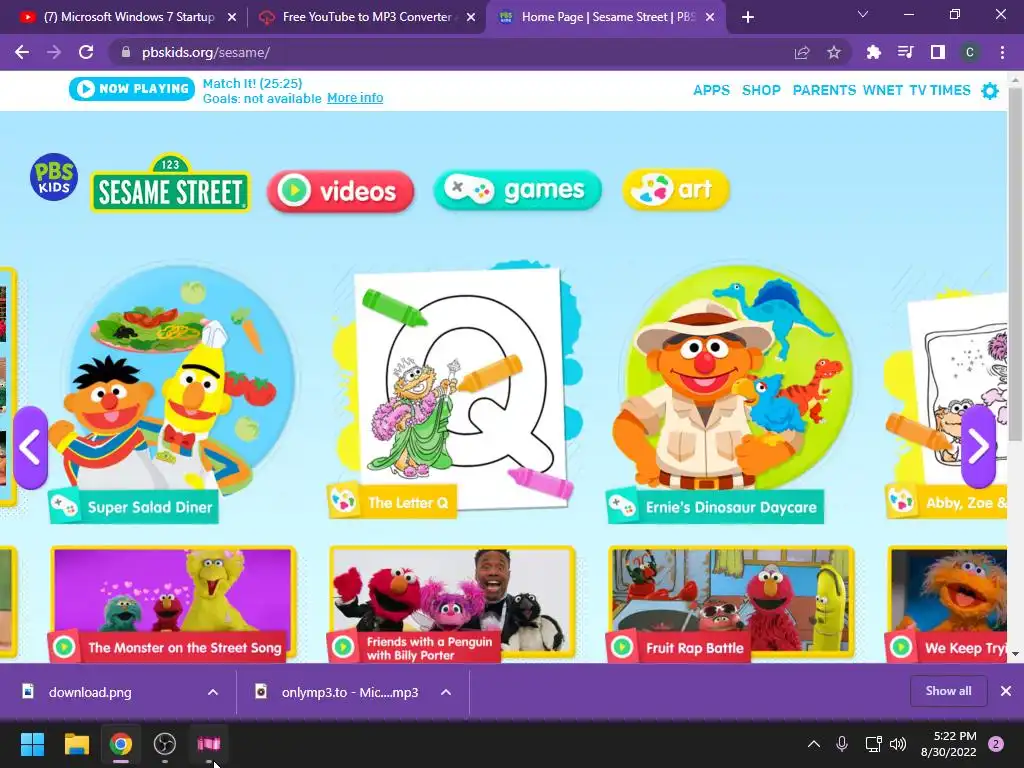Share this page via address bar icon
Screen dimensions: 1024x768
tap(802, 52)
